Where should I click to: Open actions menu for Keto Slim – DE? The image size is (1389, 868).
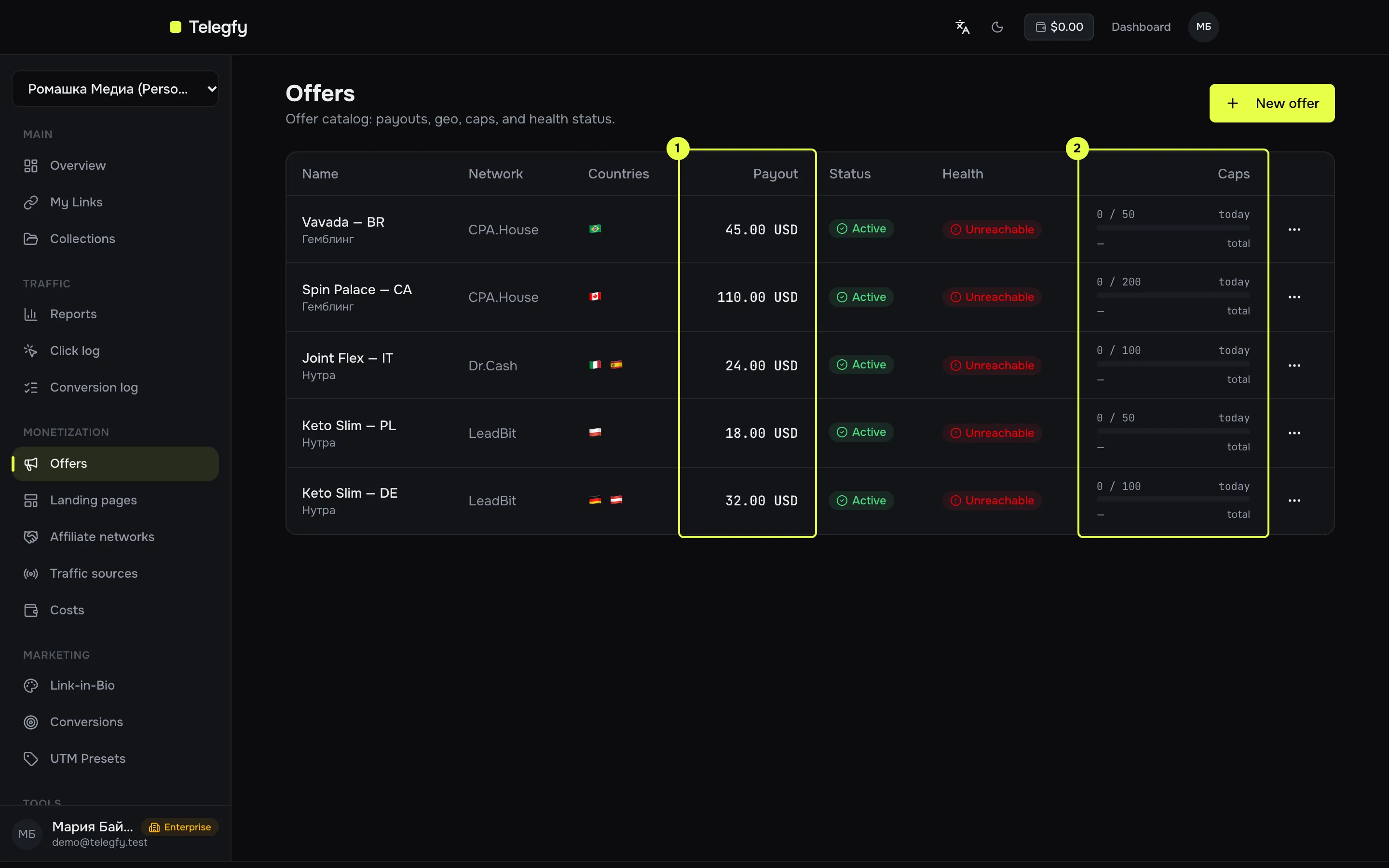(1294, 501)
